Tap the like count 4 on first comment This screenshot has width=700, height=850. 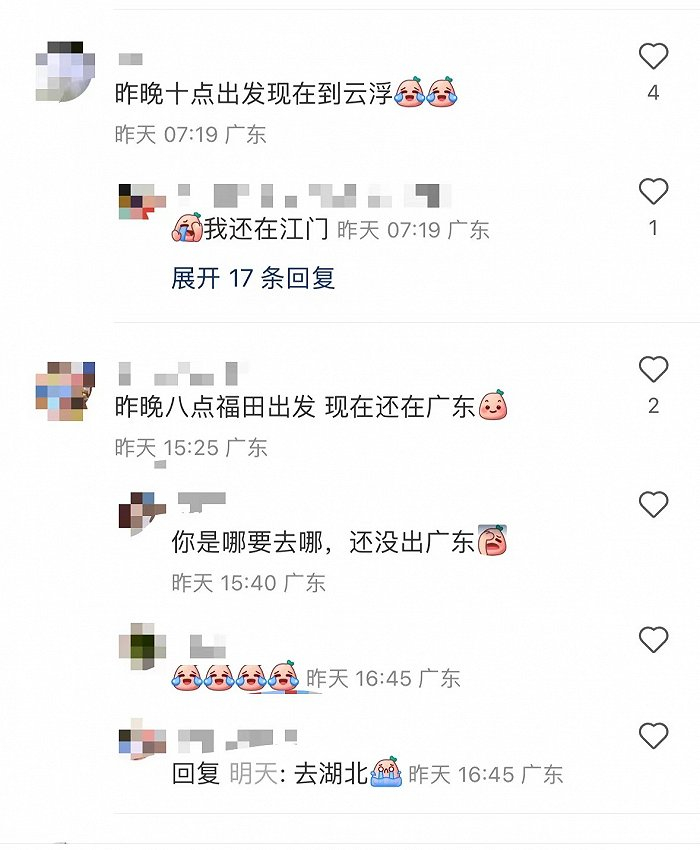pyautogui.click(x=653, y=93)
